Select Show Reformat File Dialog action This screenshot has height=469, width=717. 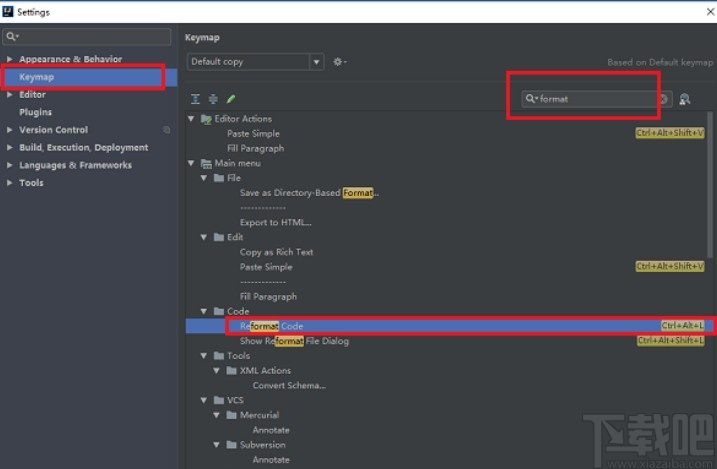pyautogui.click(x=294, y=341)
